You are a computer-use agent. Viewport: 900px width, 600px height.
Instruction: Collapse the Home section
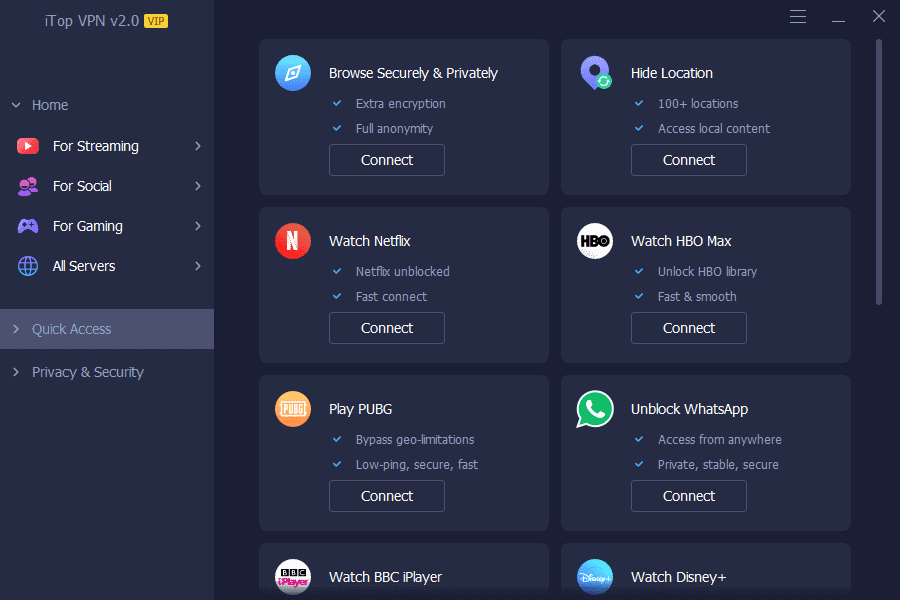tap(15, 105)
